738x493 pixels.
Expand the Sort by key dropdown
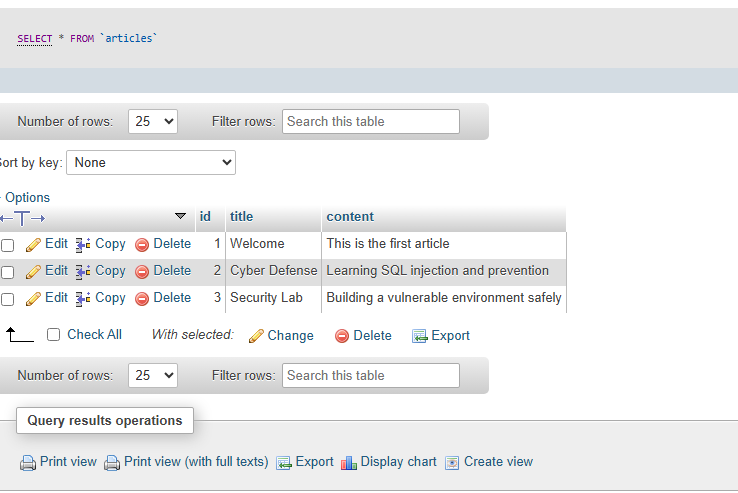pyautogui.click(x=151, y=162)
